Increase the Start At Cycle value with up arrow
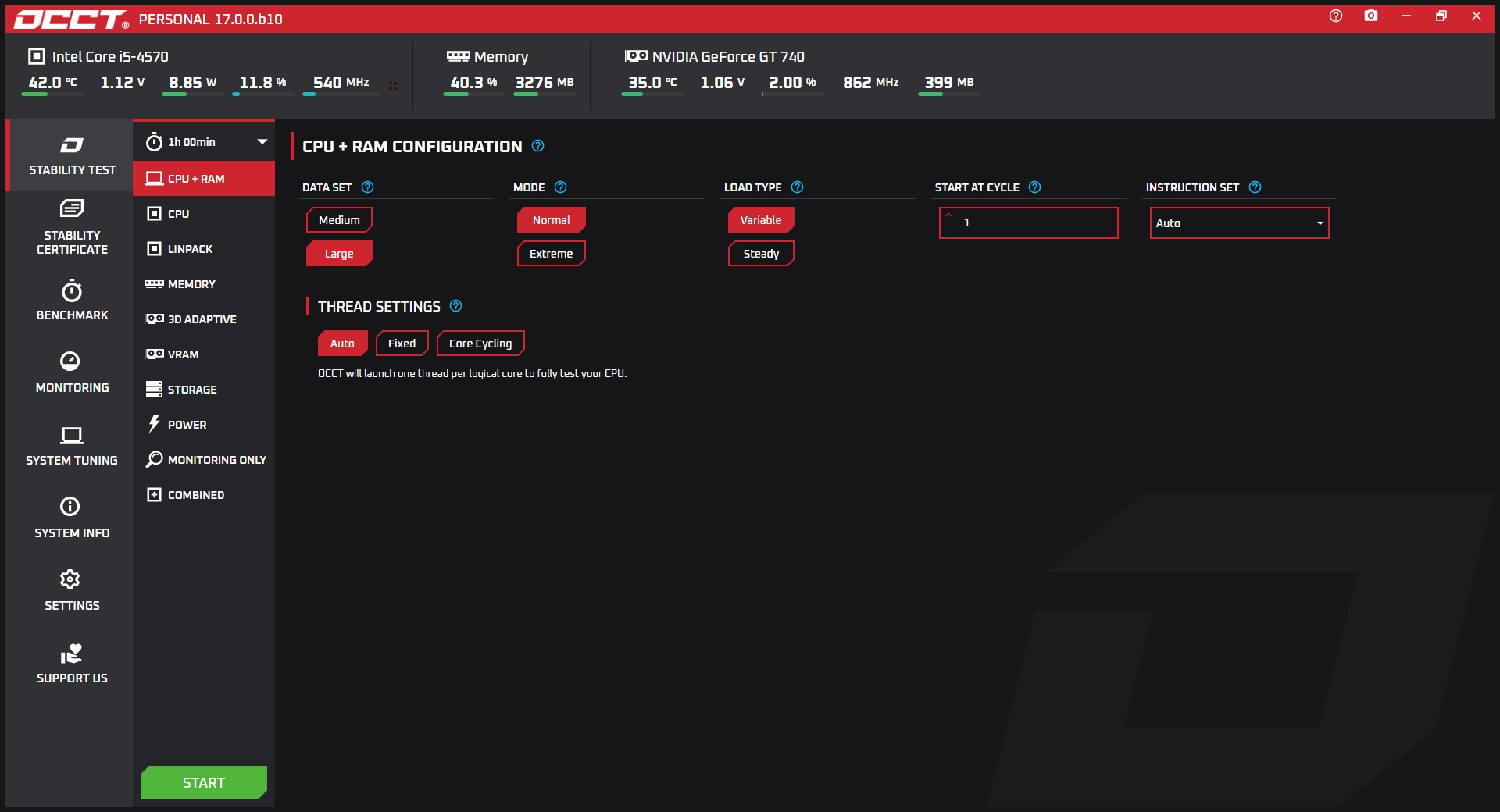 click(x=948, y=215)
